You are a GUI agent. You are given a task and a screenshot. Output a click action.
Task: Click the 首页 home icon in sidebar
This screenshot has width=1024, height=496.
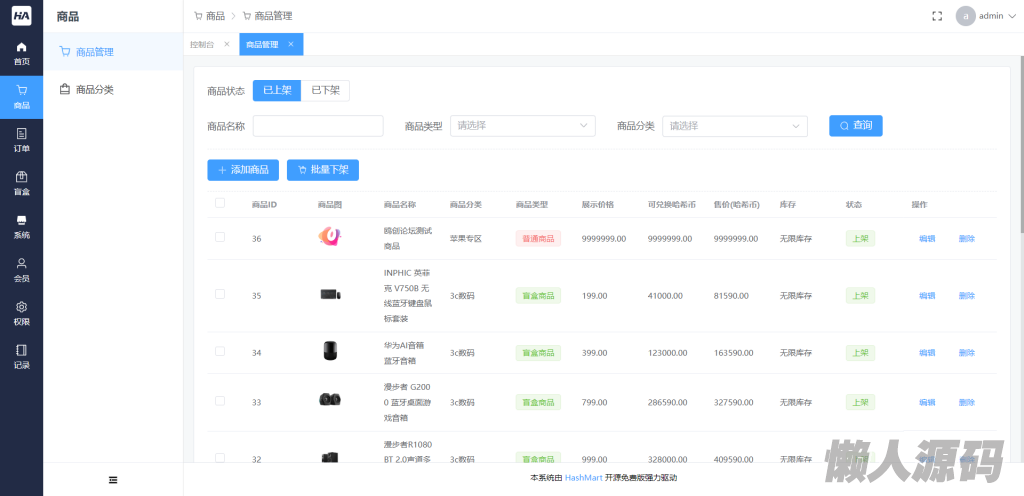click(21, 53)
